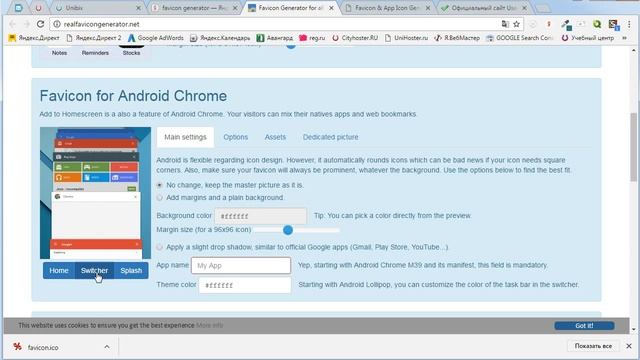
Task: Select 'Apply a slight drop shadow' option
Action: pyautogui.click(x=160, y=247)
